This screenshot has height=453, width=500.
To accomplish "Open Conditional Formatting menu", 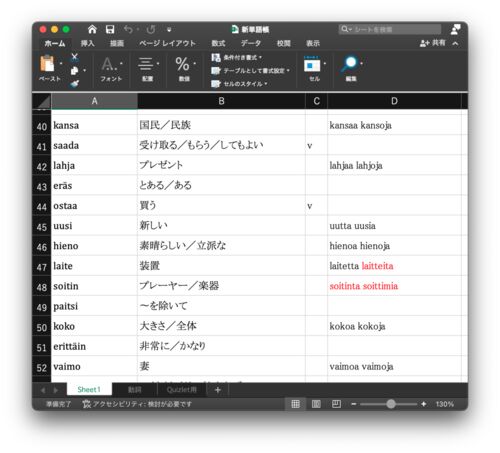I will [236, 58].
